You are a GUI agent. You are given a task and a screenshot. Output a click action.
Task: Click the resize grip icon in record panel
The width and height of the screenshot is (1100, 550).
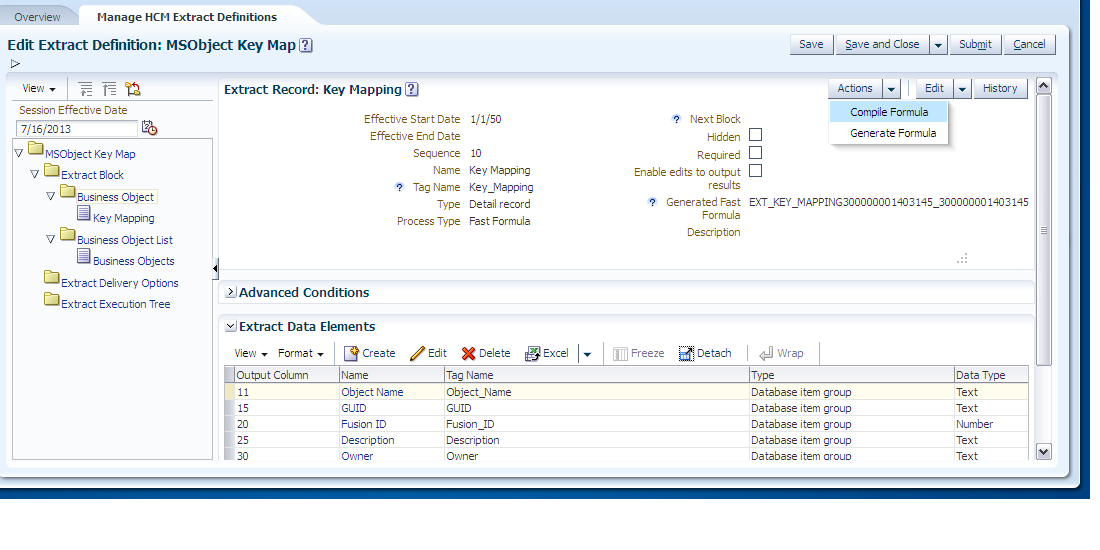coord(962,258)
